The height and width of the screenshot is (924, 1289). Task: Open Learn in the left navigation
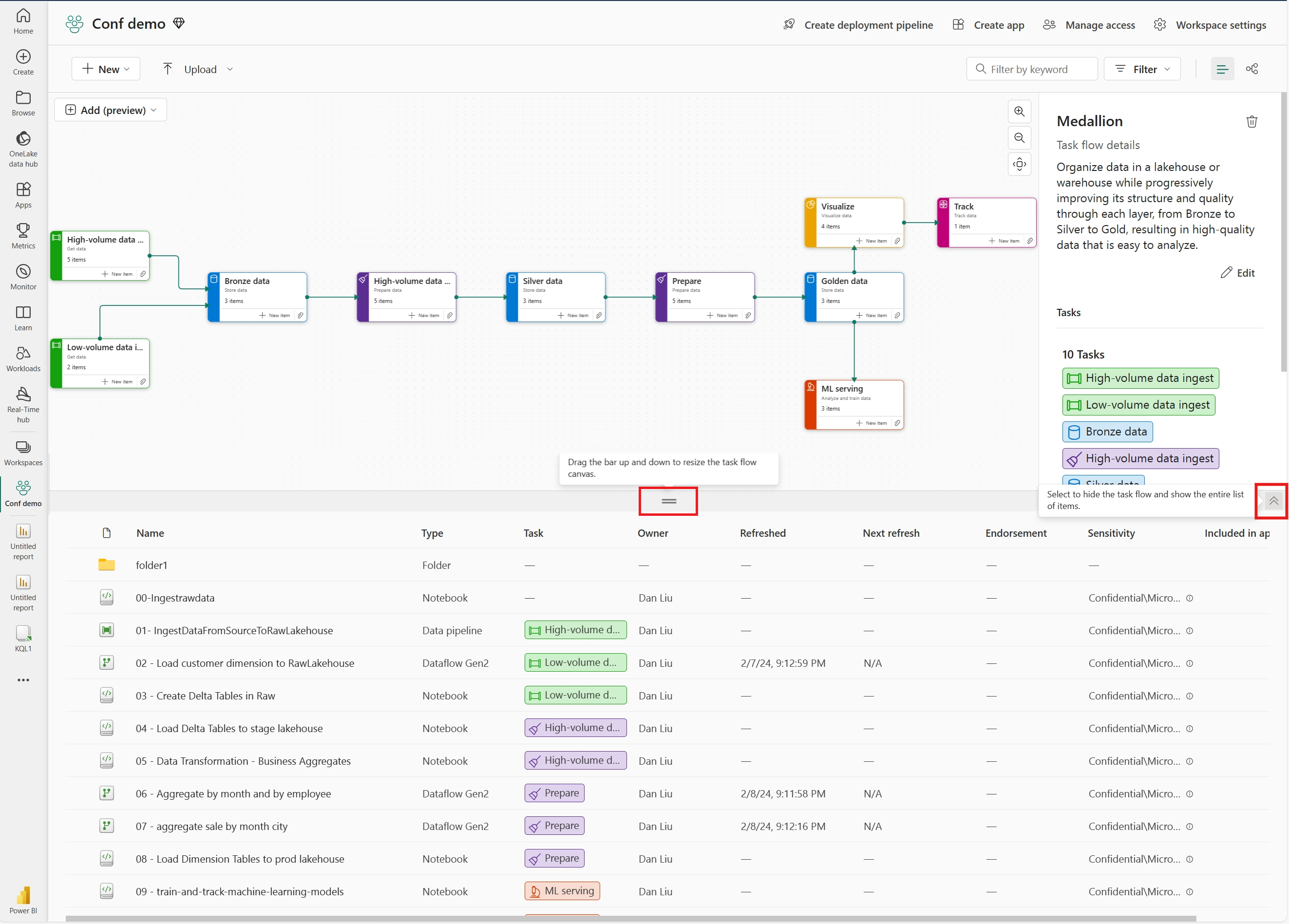[23, 318]
